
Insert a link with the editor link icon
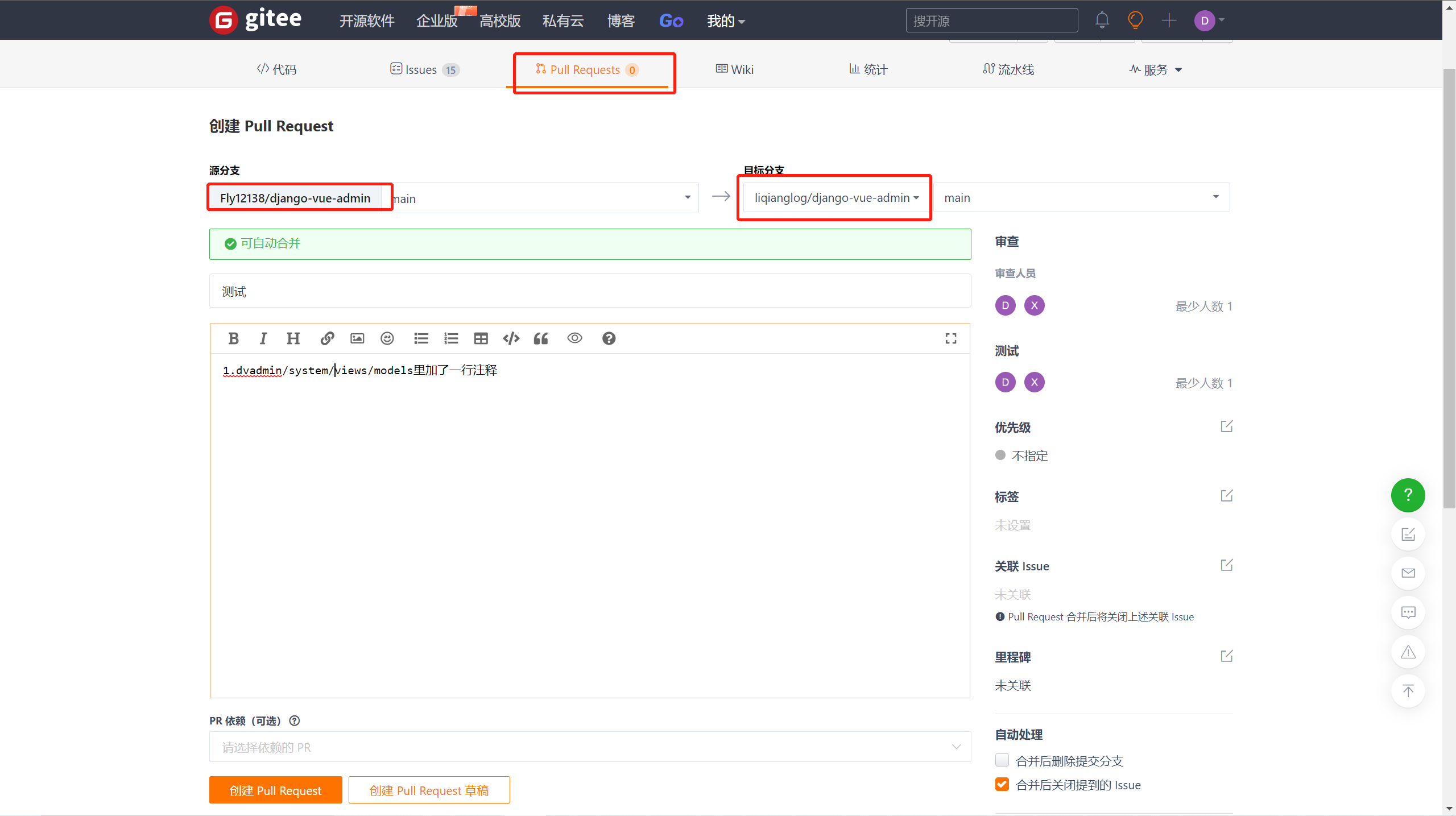coord(327,338)
